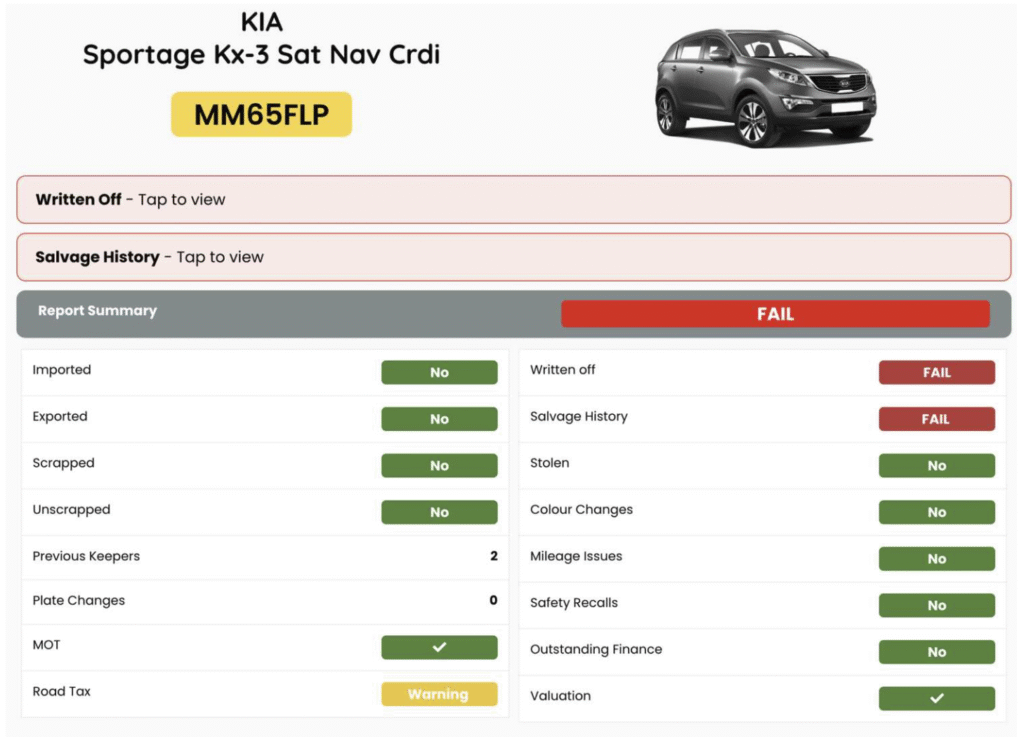Expand the Written Off tap to view banner
This screenshot has height=737, width=1024.
(x=513, y=200)
